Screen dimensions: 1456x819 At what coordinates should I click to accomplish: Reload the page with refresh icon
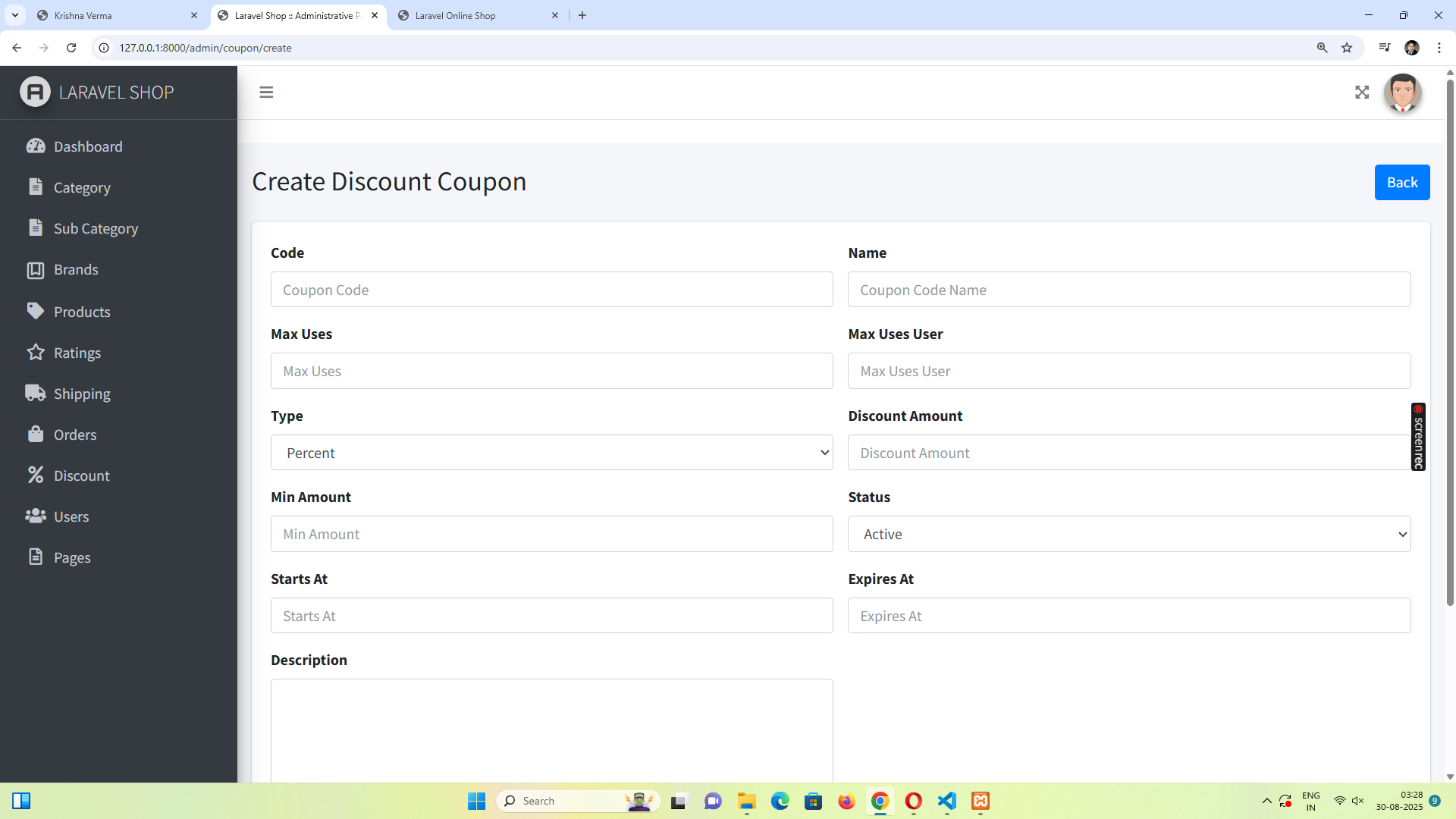[x=71, y=48]
